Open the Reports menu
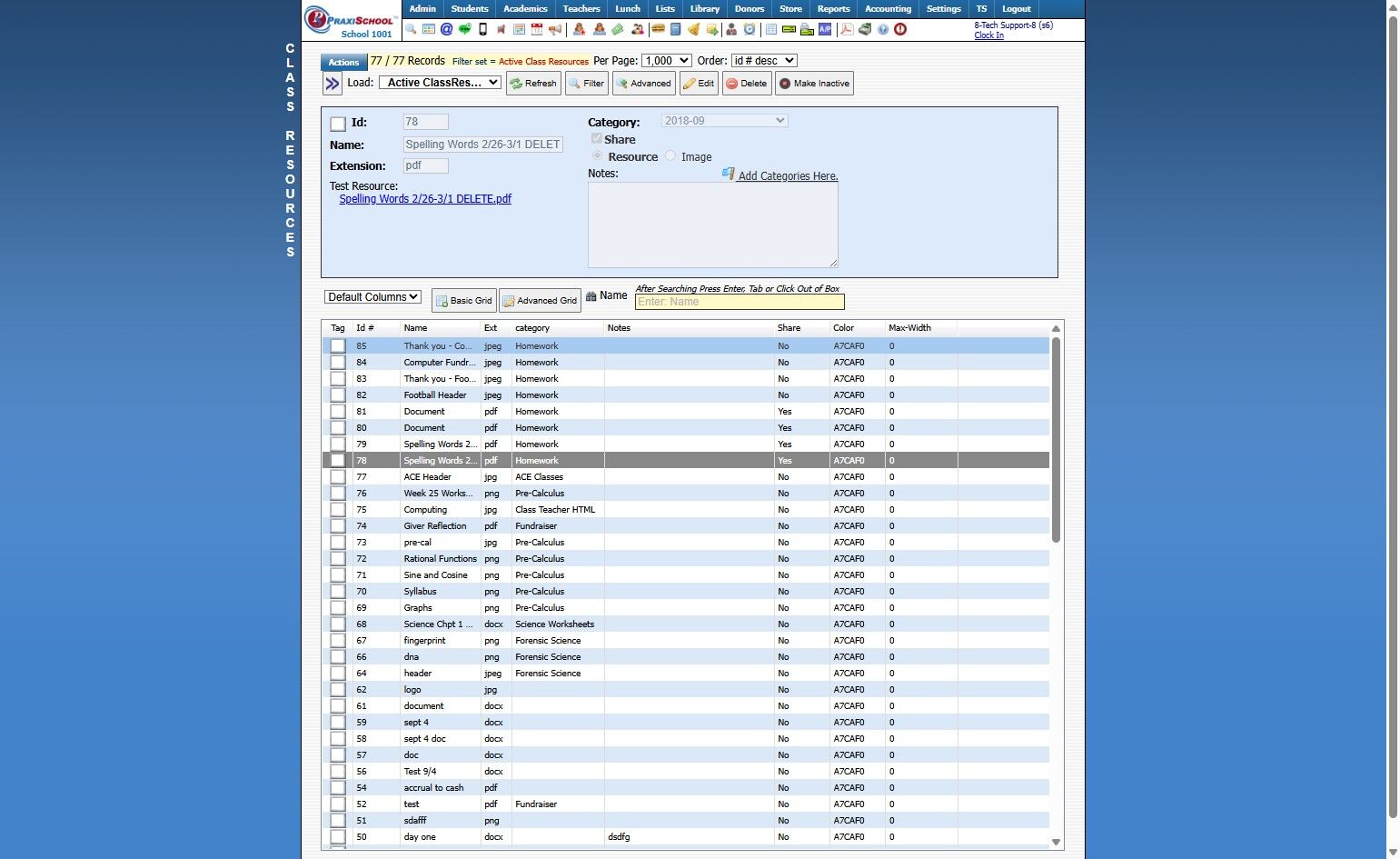1400x859 pixels. 833,9
